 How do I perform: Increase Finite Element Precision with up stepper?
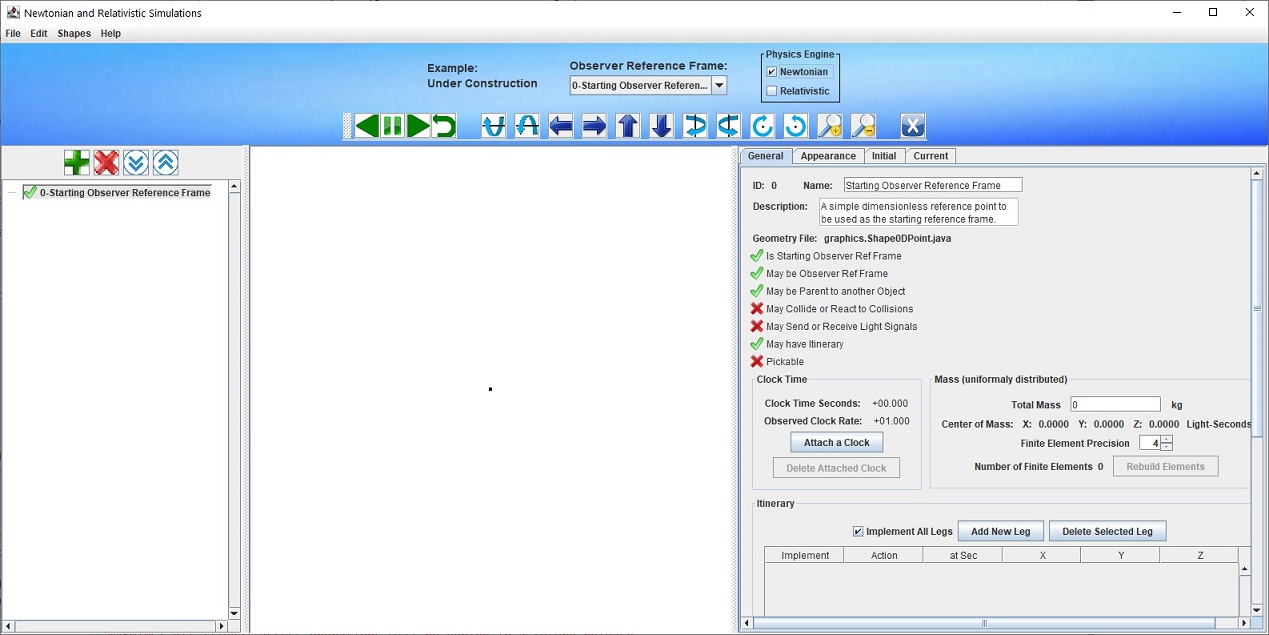click(1166, 439)
